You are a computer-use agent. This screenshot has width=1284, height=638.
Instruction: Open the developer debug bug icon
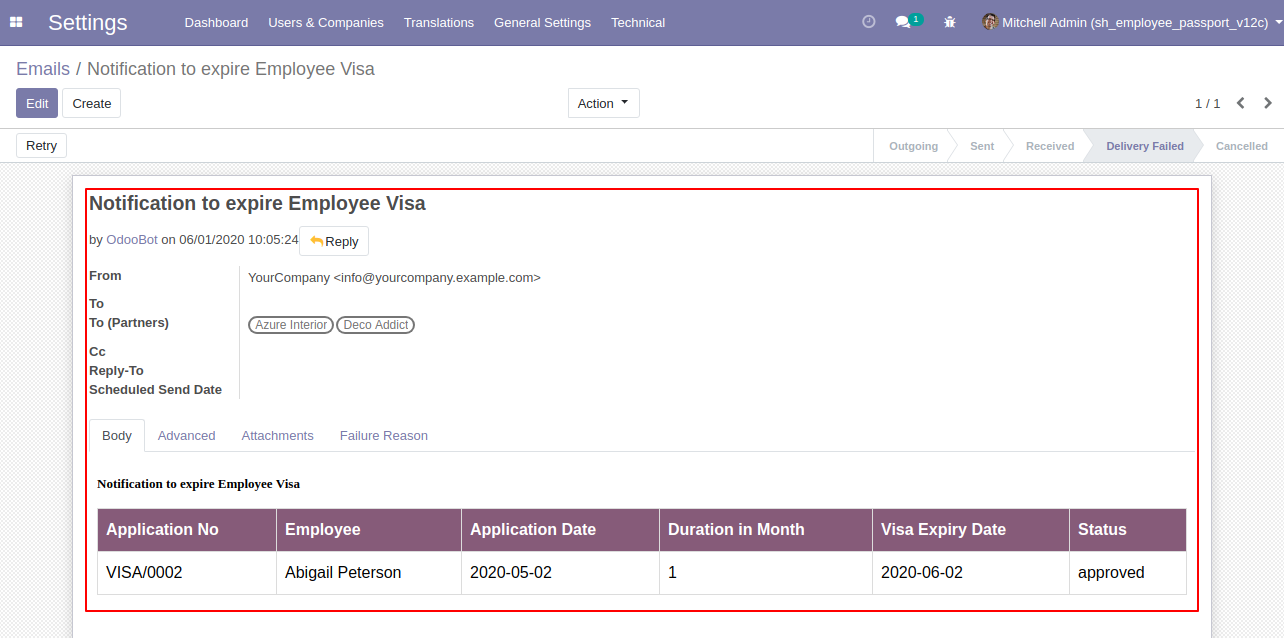click(x=950, y=22)
